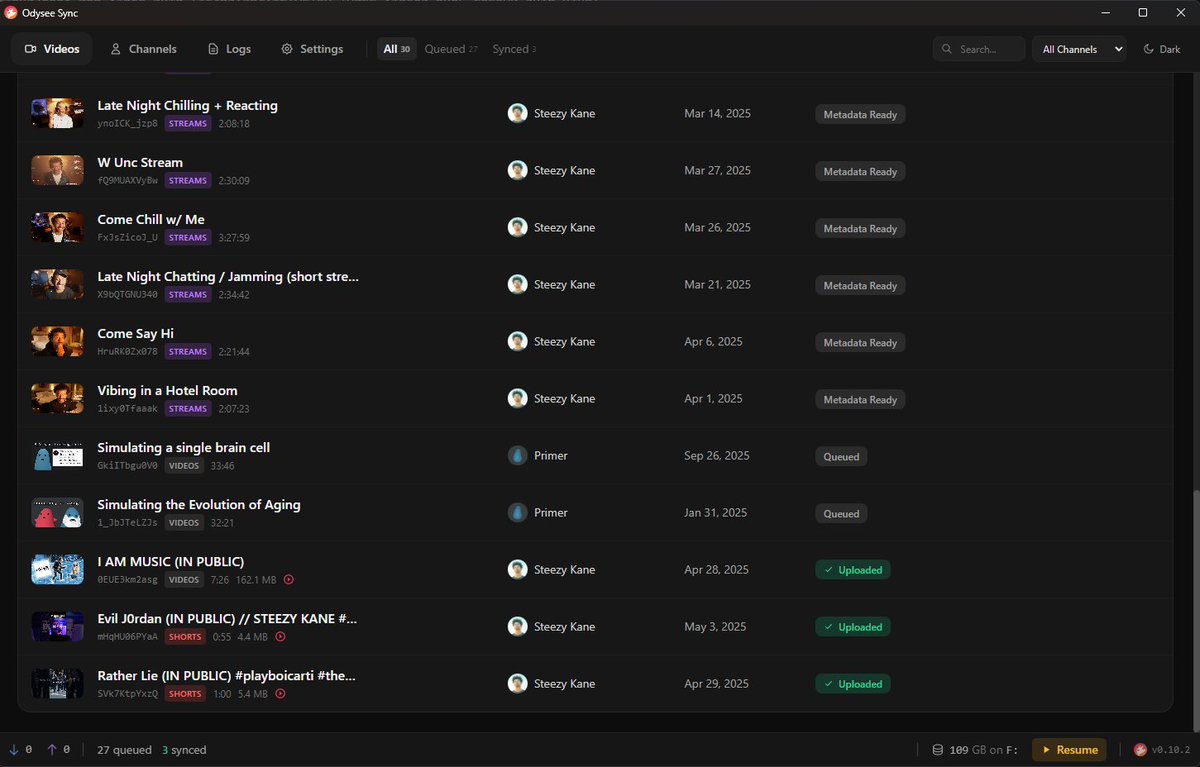Screen dimensions: 1200x767
Task: Click the Odysee logo next to v0.10.2
Action: point(1141,750)
